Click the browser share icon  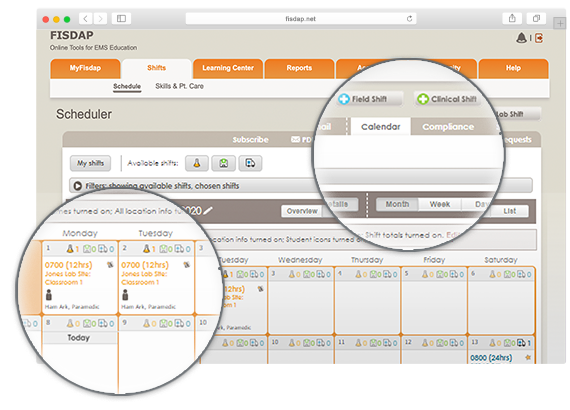point(512,18)
